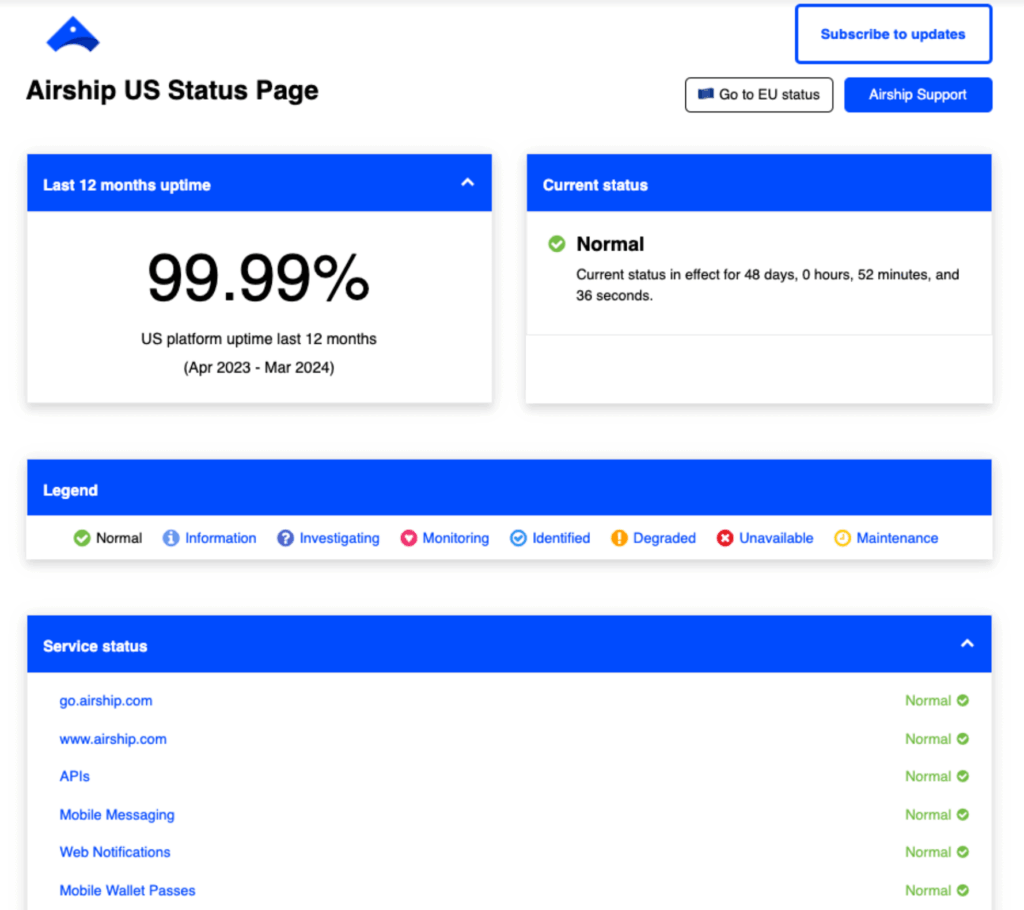Click the Mobile Wallet Passes status checkmark

pos(963,890)
